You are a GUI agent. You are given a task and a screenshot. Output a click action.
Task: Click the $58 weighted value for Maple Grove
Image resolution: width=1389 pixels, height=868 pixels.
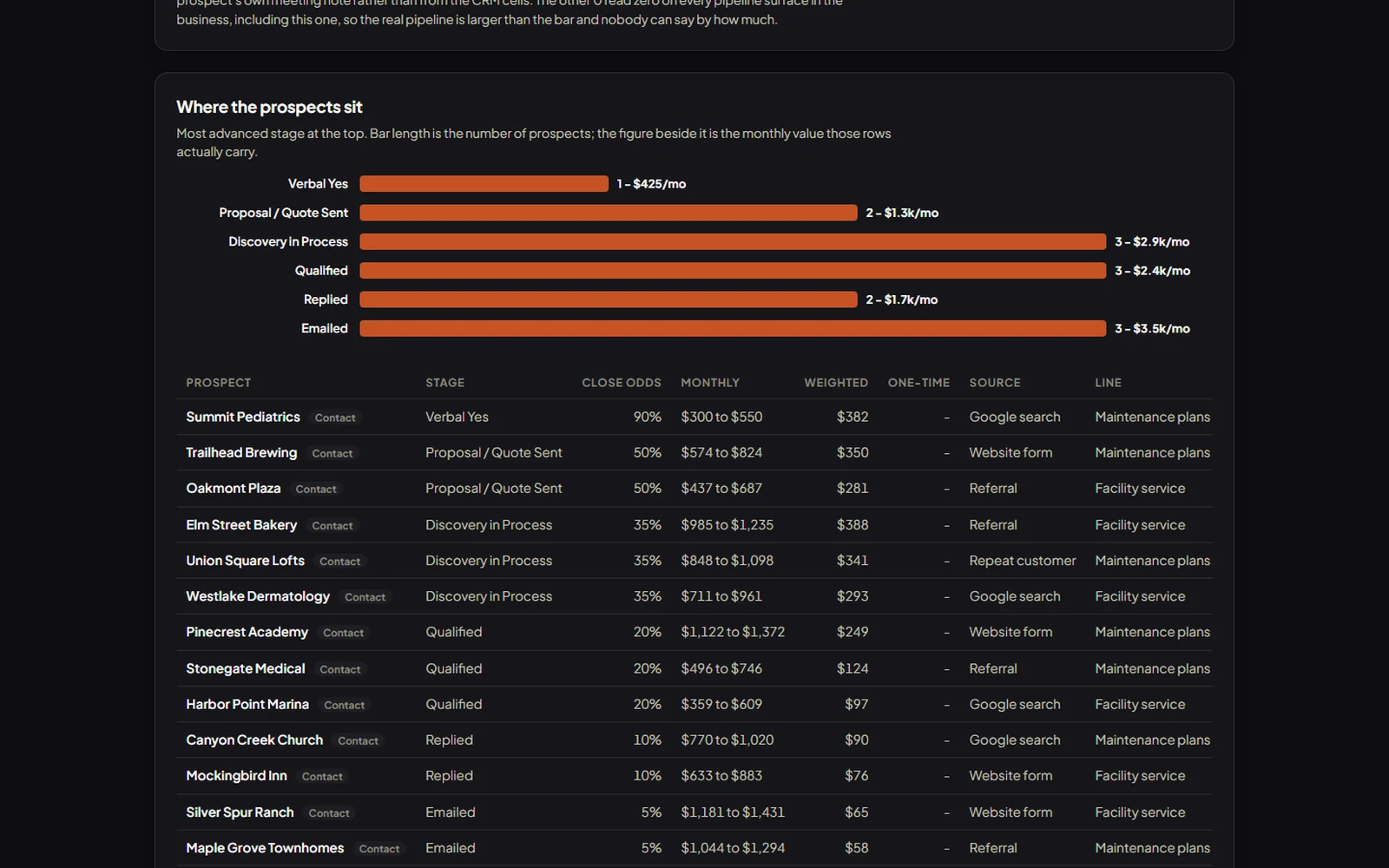pos(856,847)
